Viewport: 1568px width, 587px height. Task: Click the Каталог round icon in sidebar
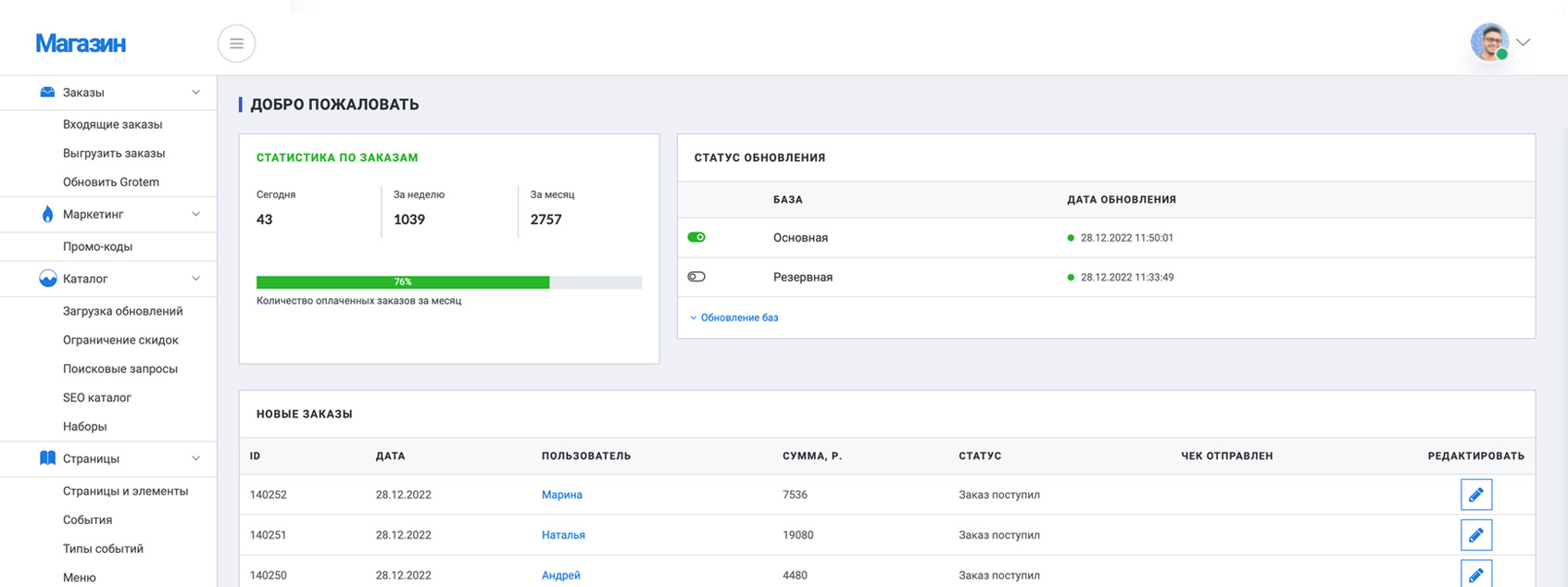(x=47, y=279)
